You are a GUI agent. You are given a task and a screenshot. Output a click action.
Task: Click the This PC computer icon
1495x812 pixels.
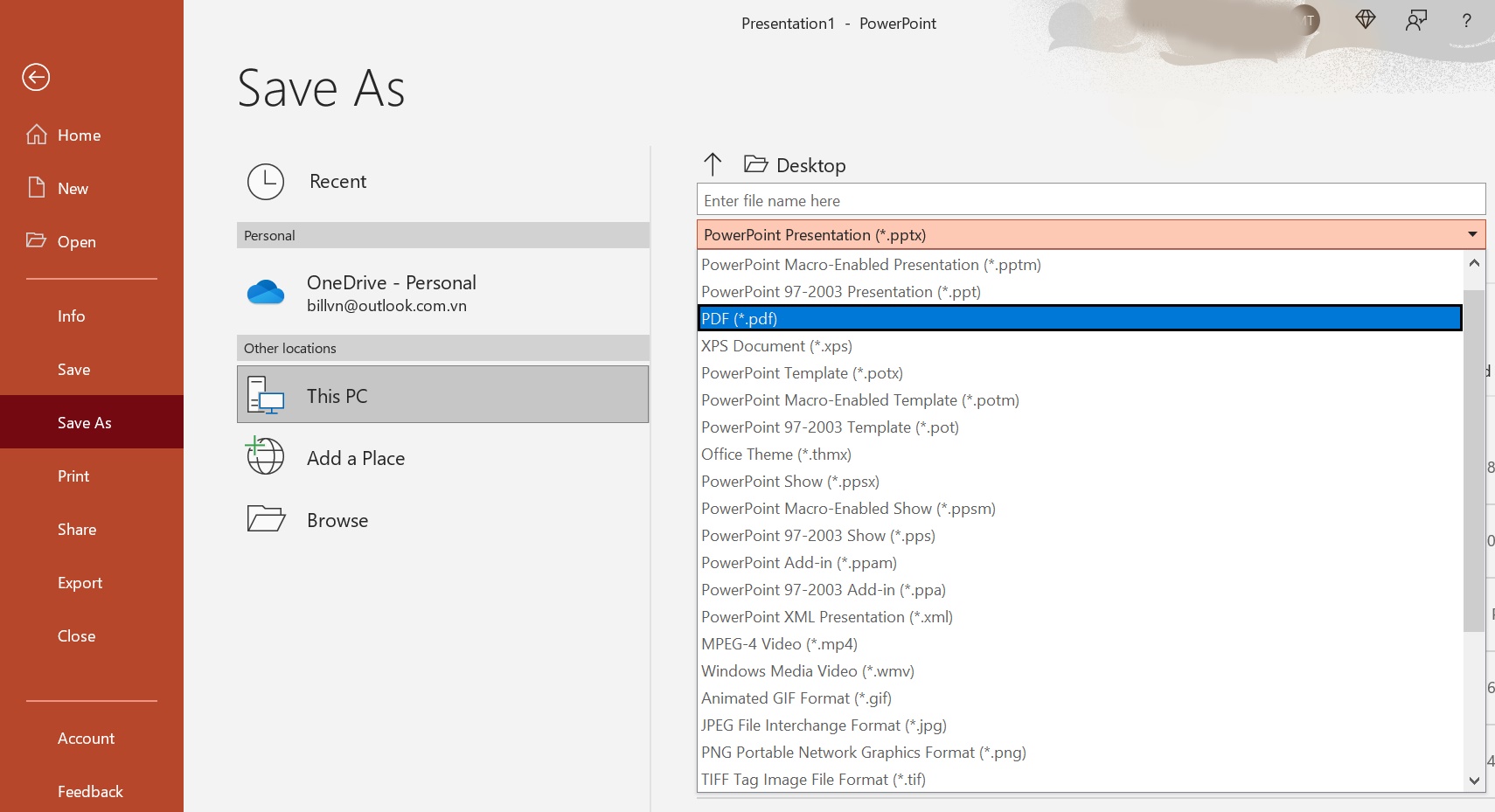coord(266,395)
